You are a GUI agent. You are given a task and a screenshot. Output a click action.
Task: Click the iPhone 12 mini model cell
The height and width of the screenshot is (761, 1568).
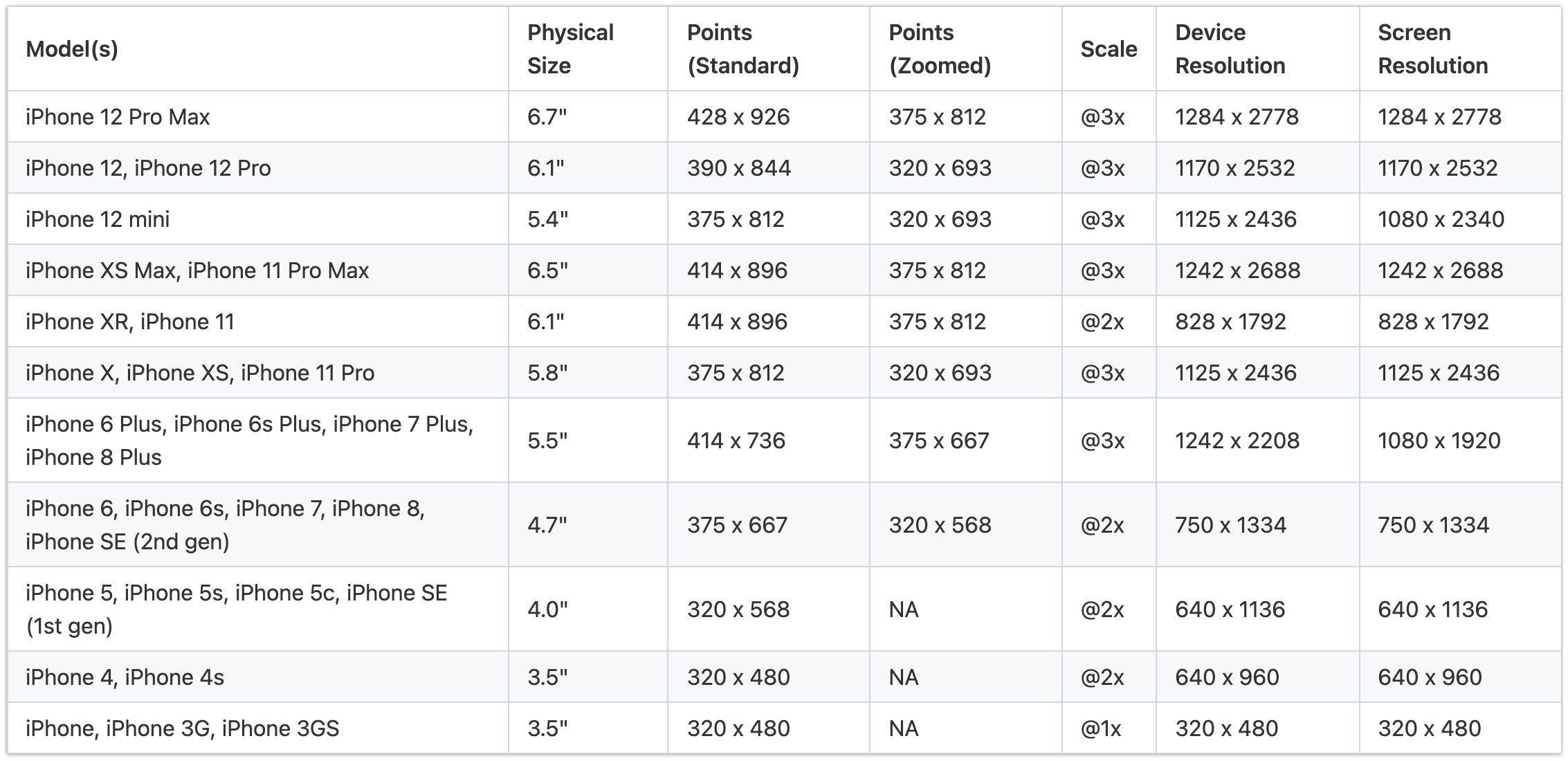[98, 219]
